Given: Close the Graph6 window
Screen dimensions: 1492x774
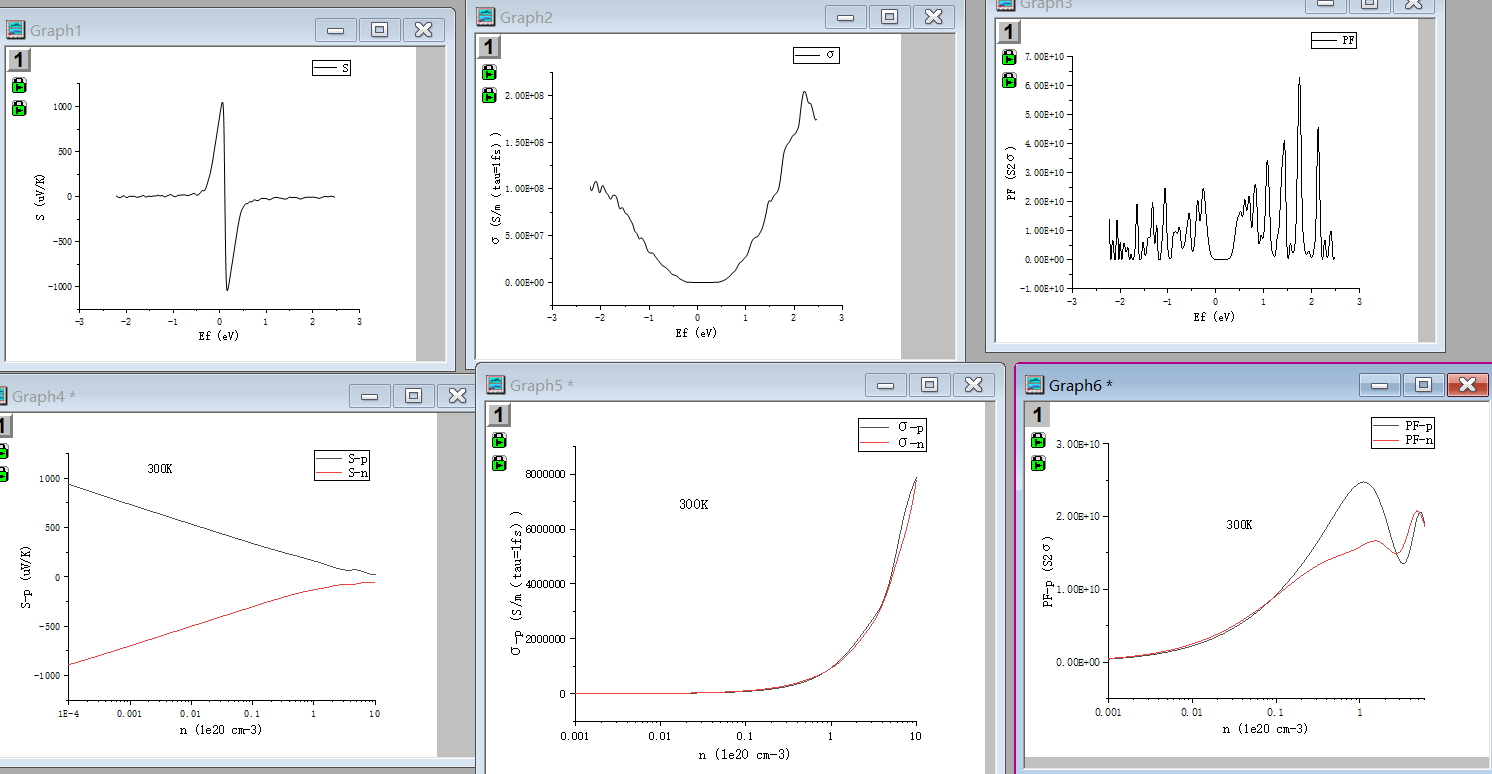Looking at the screenshot, I should [x=1467, y=385].
